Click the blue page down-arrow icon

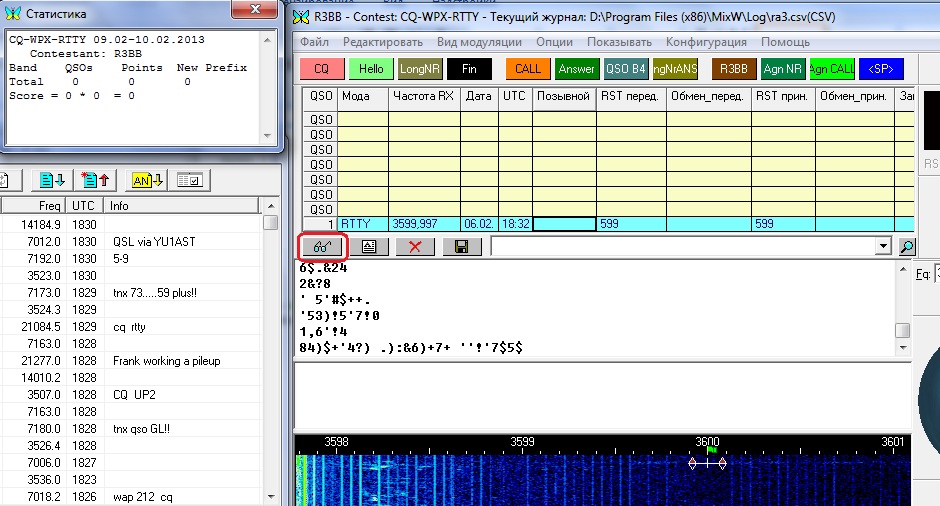pos(53,180)
